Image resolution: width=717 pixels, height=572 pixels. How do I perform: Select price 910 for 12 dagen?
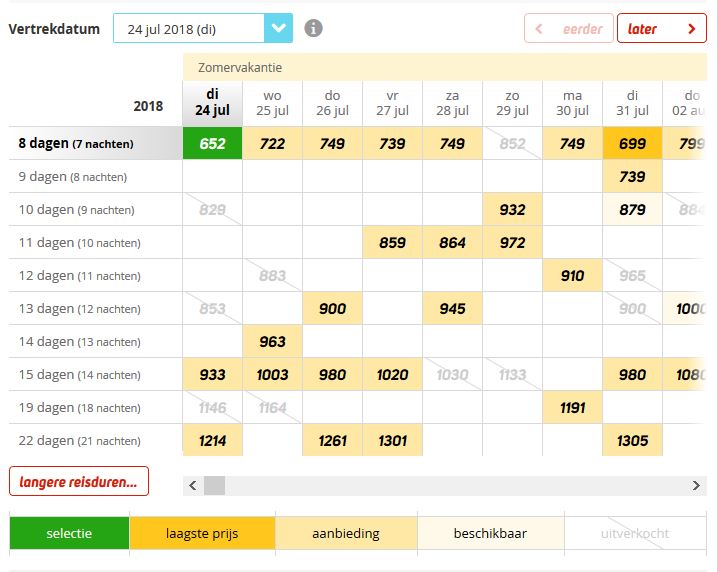[573, 275]
